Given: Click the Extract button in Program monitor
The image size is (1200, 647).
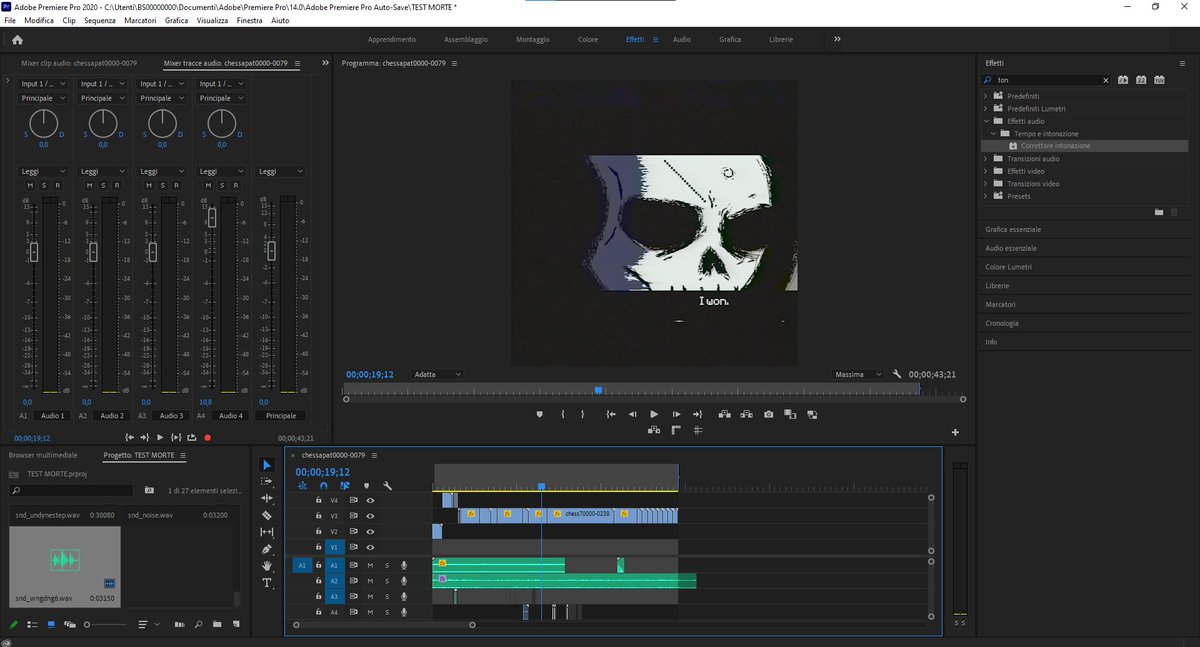Looking at the screenshot, I should click(746, 414).
